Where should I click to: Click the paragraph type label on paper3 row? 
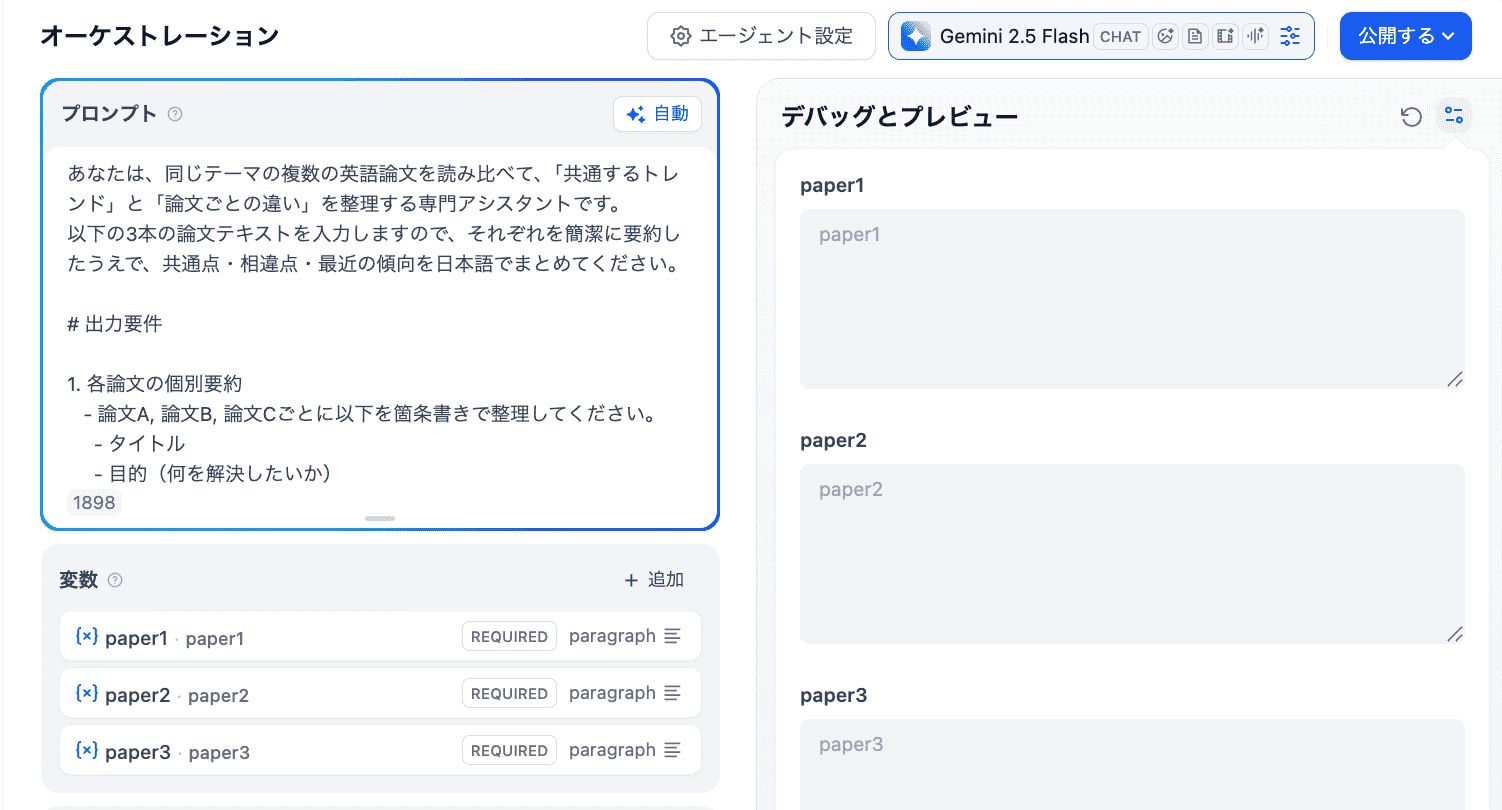coord(612,750)
